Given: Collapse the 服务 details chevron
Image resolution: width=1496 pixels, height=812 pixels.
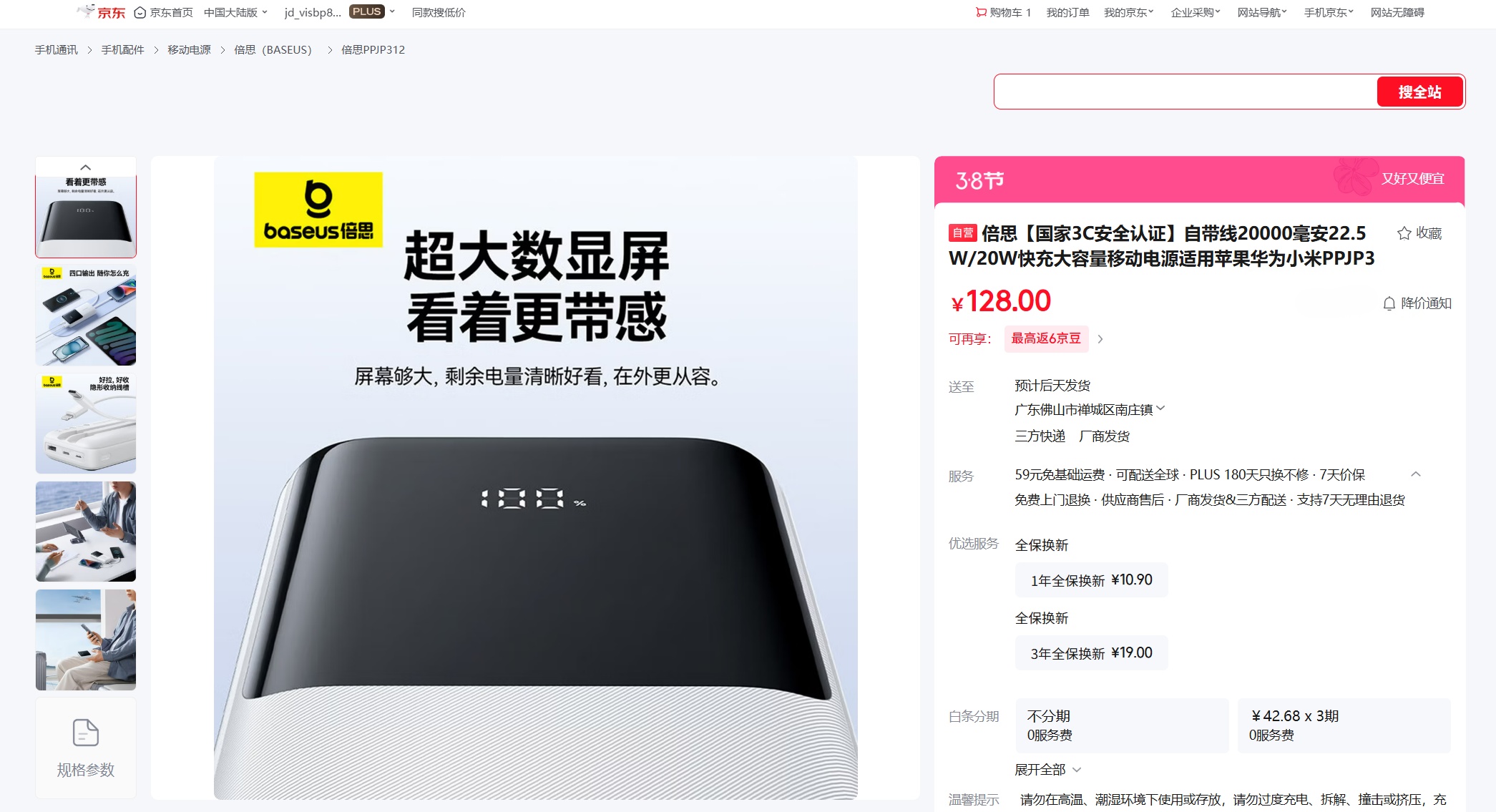Looking at the screenshot, I should (1415, 474).
